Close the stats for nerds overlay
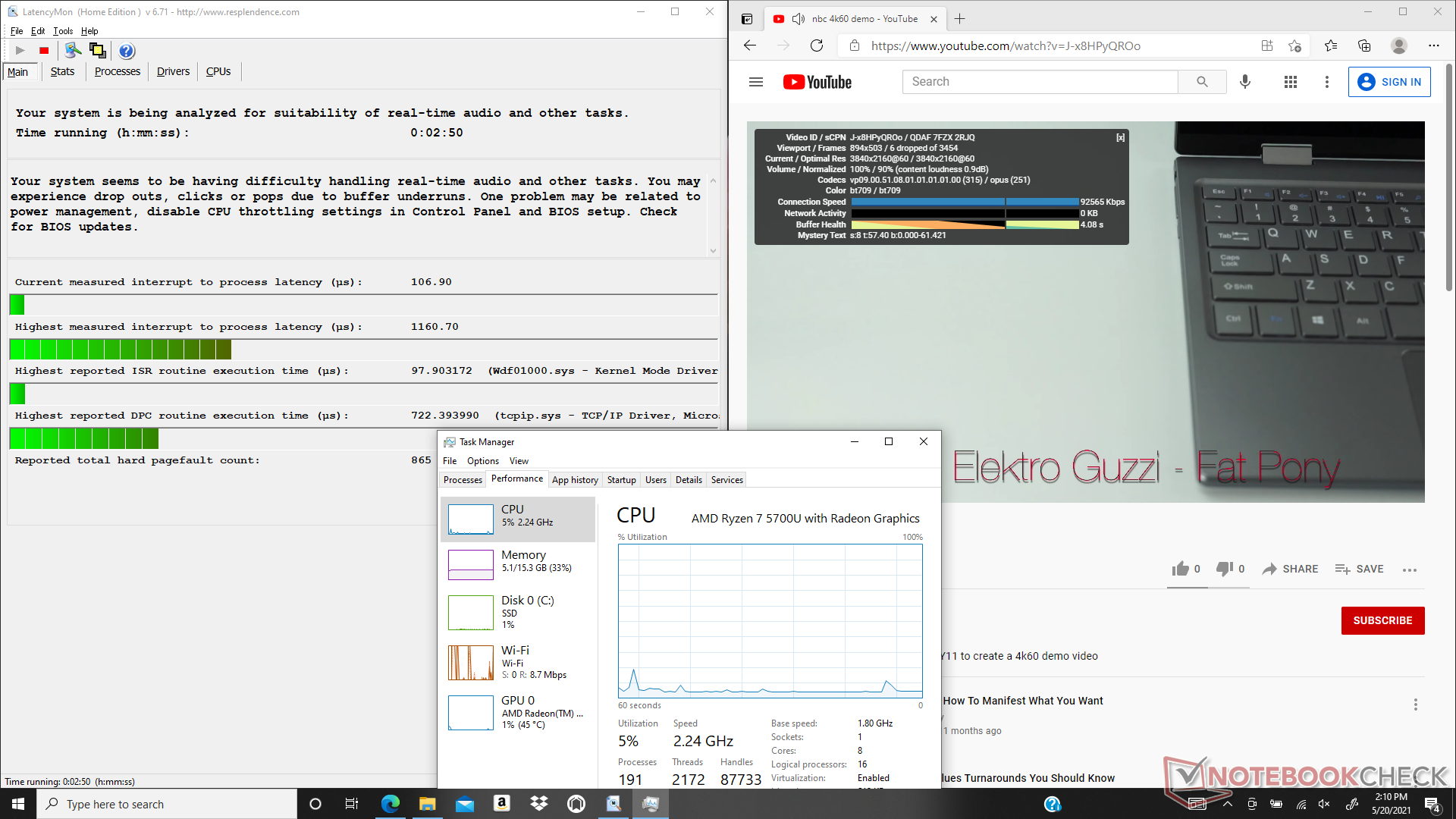 [x=1120, y=137]
